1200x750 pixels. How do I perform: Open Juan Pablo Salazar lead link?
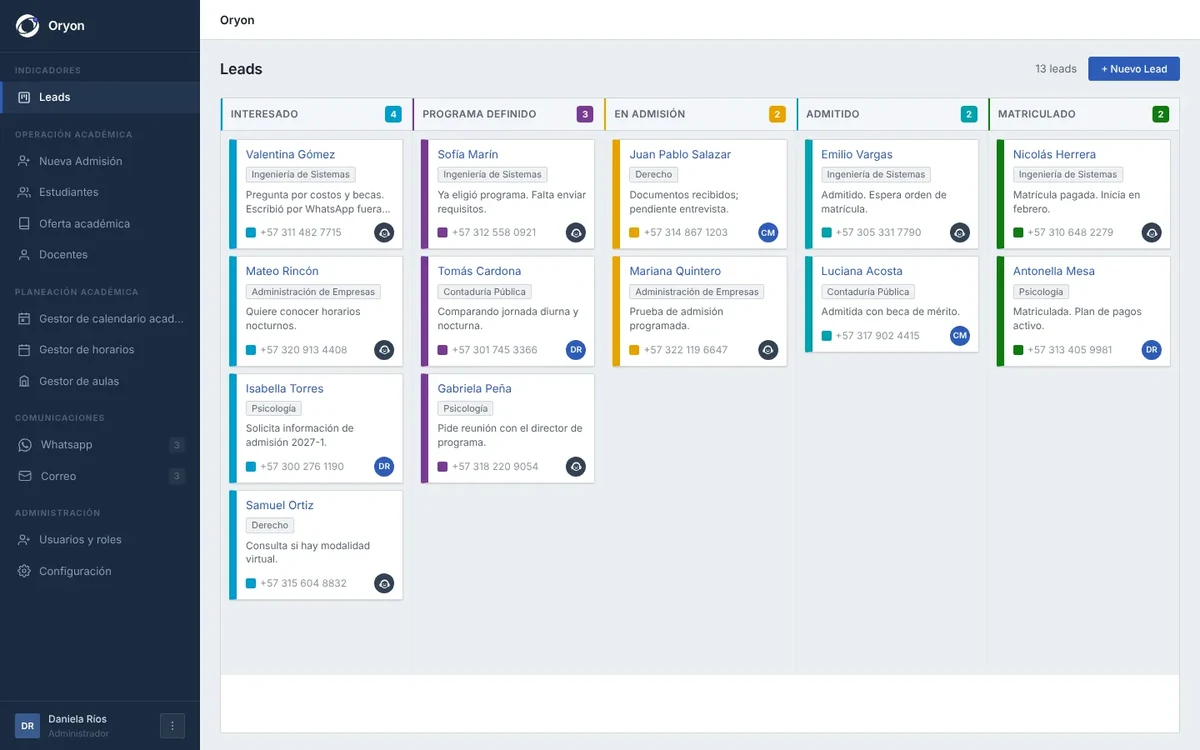pos(680,155)
